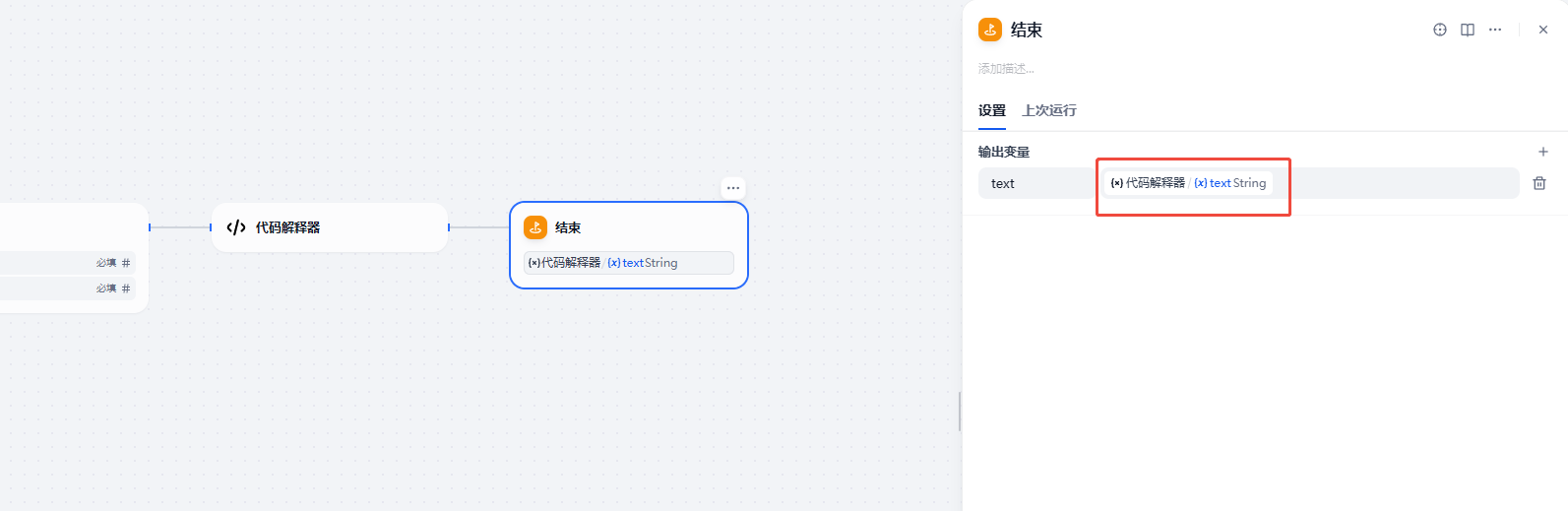The height and width of the screenshot is (511, 1568).
Task: Open the help book icon in panel header
Action: (1468, 30)
